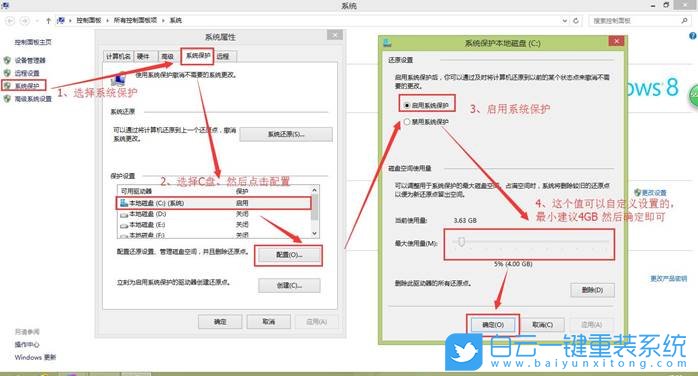Open 控制面板主页 link

tap(33, 42)
